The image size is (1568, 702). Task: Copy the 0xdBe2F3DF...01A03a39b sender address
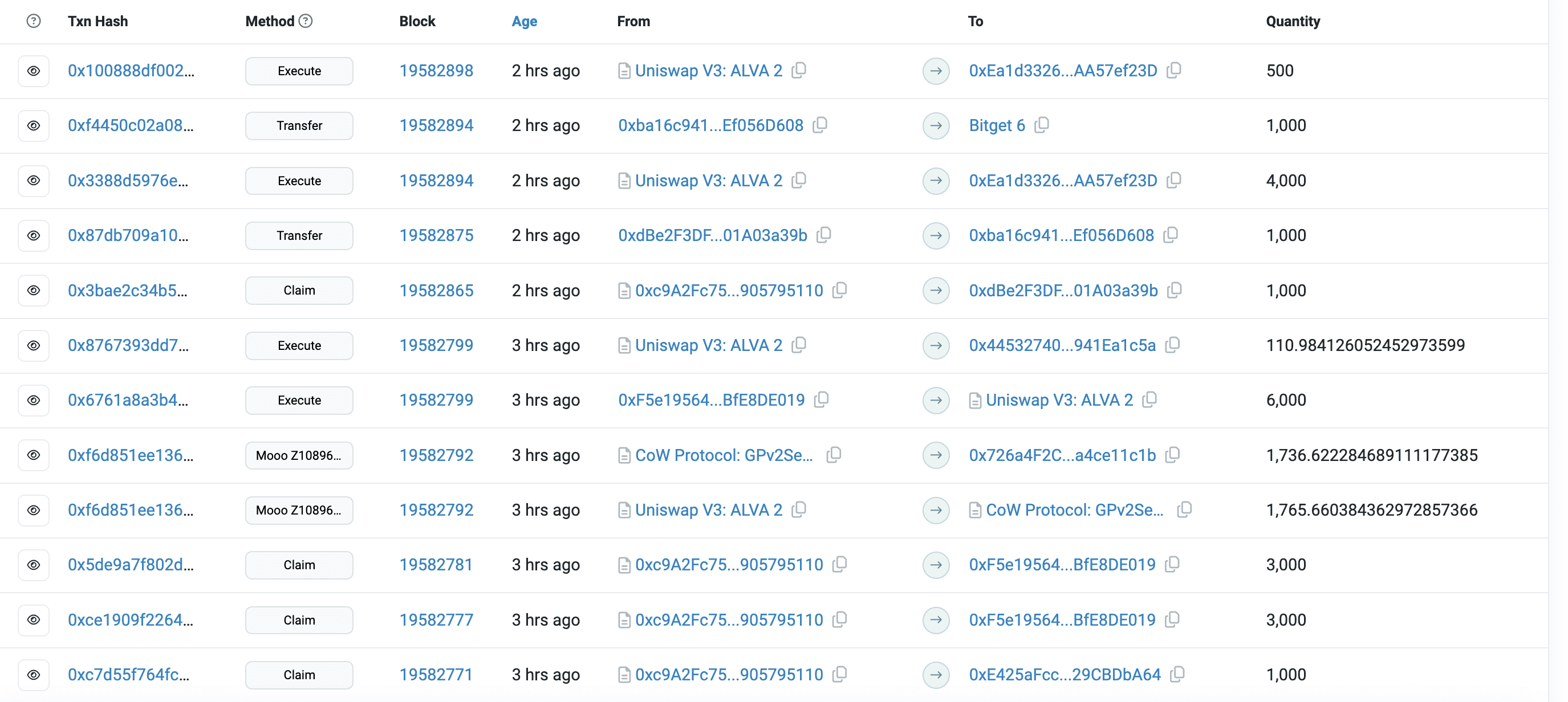pyautogui.click(x=823, y=235)
